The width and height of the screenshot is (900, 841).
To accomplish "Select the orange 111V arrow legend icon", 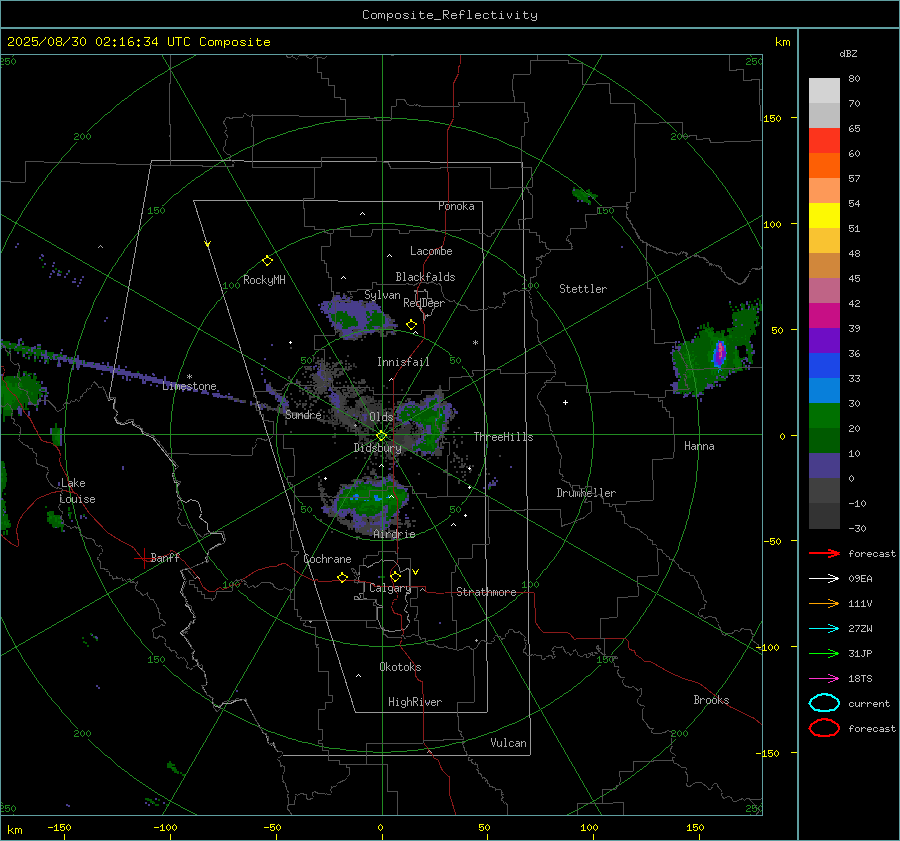I will click(824, 603).
